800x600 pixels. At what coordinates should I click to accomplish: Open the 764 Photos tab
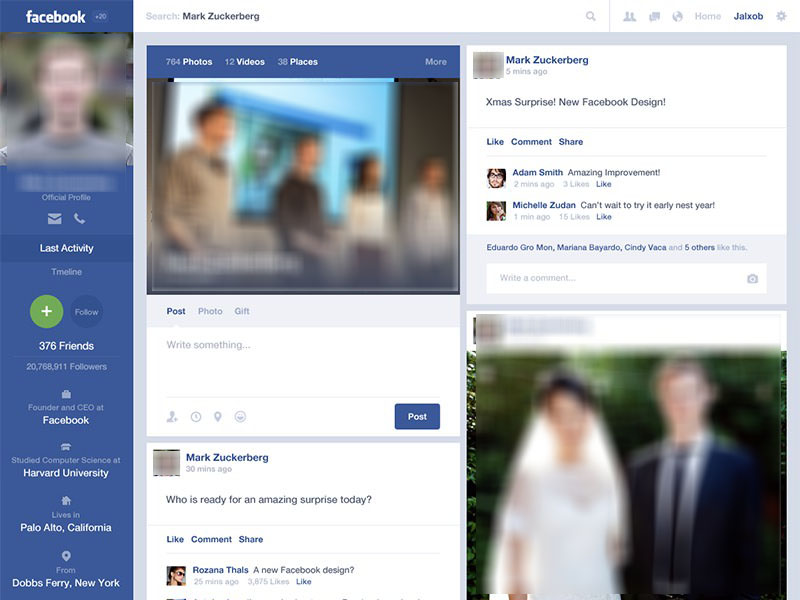(189, 62)
